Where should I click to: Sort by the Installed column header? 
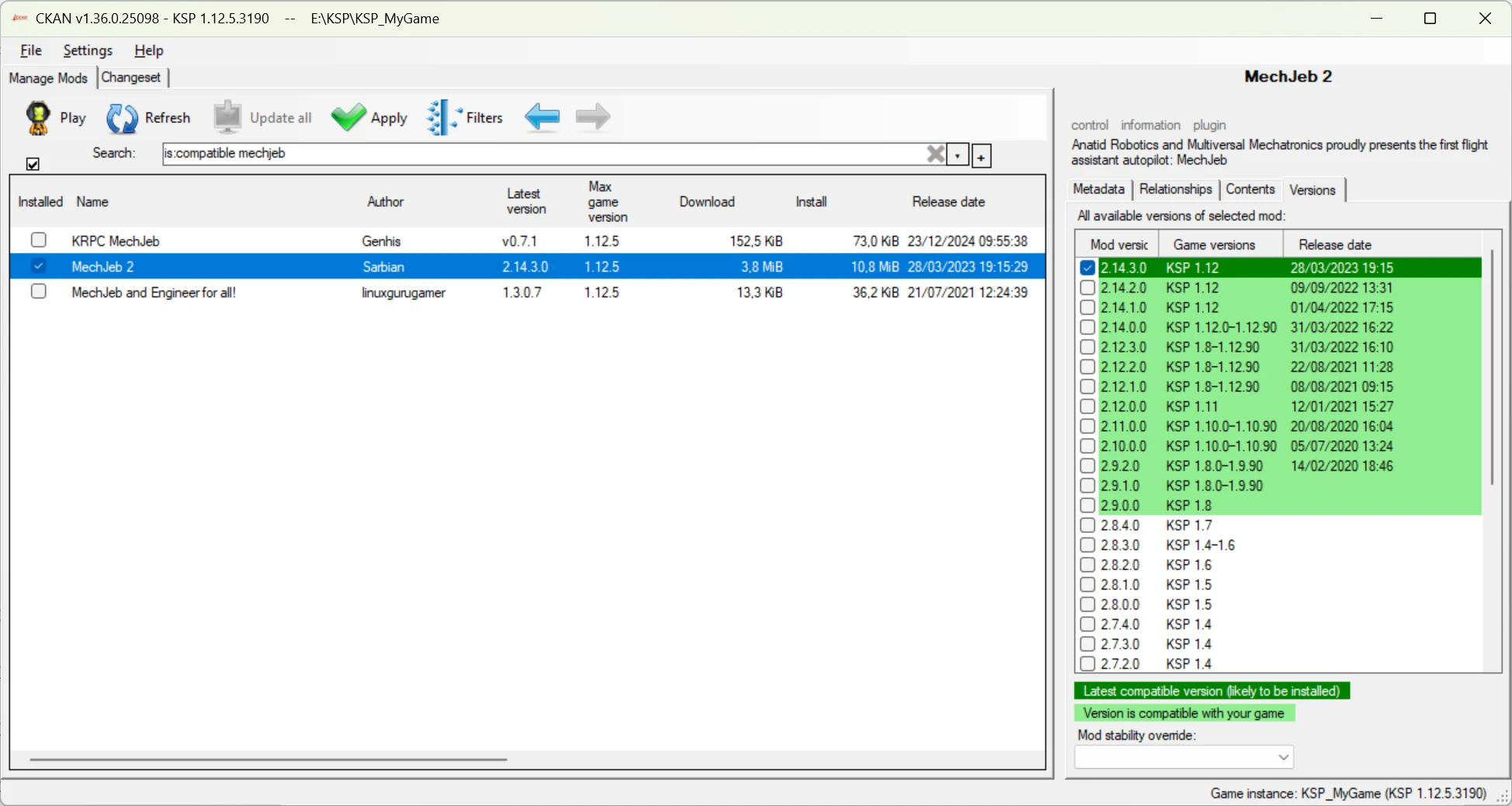(x=40, y=202)
